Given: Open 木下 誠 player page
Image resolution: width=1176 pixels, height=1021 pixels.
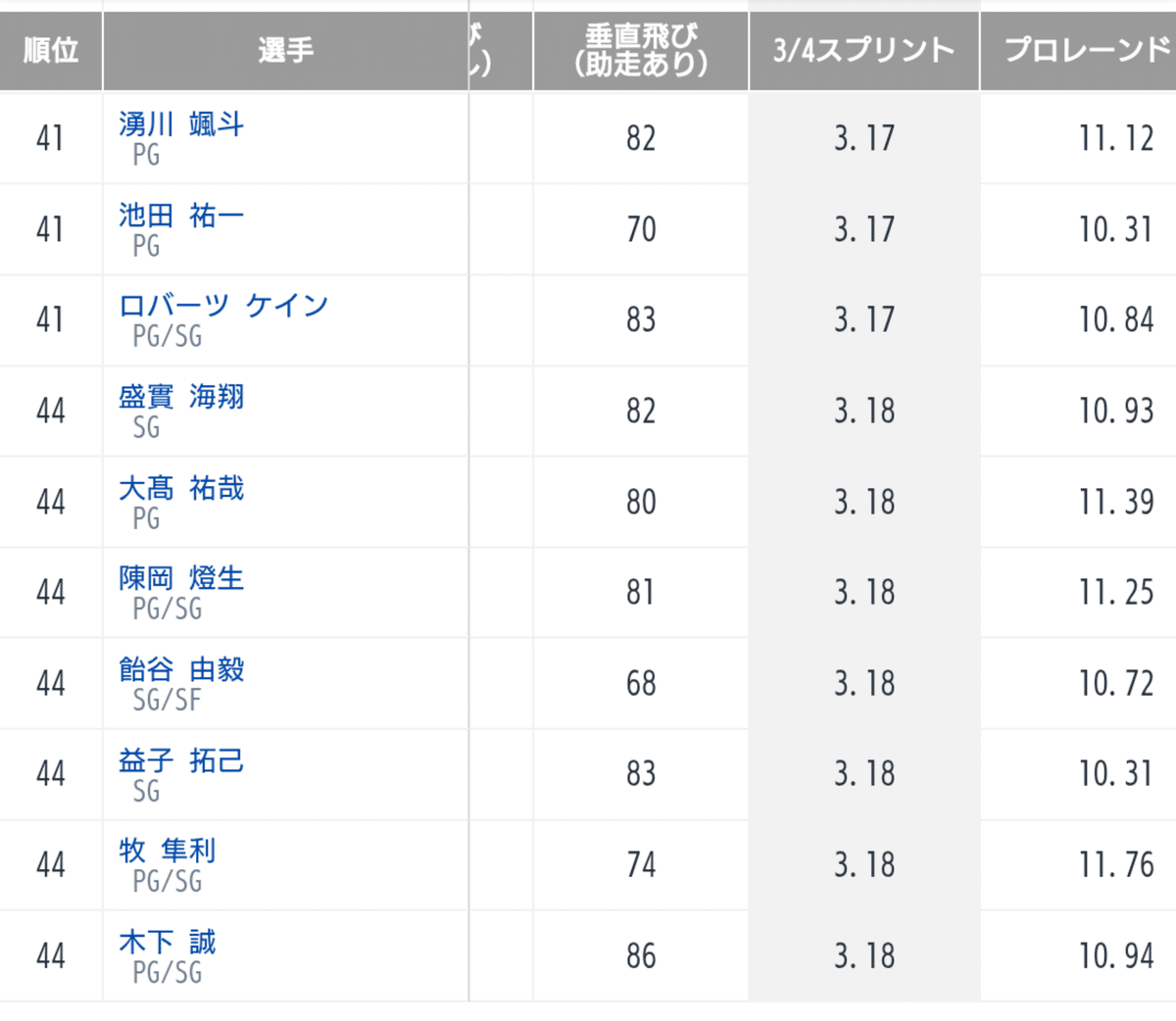Looking at the screenshot, I should pyautogui.click(x=167, y=942).
